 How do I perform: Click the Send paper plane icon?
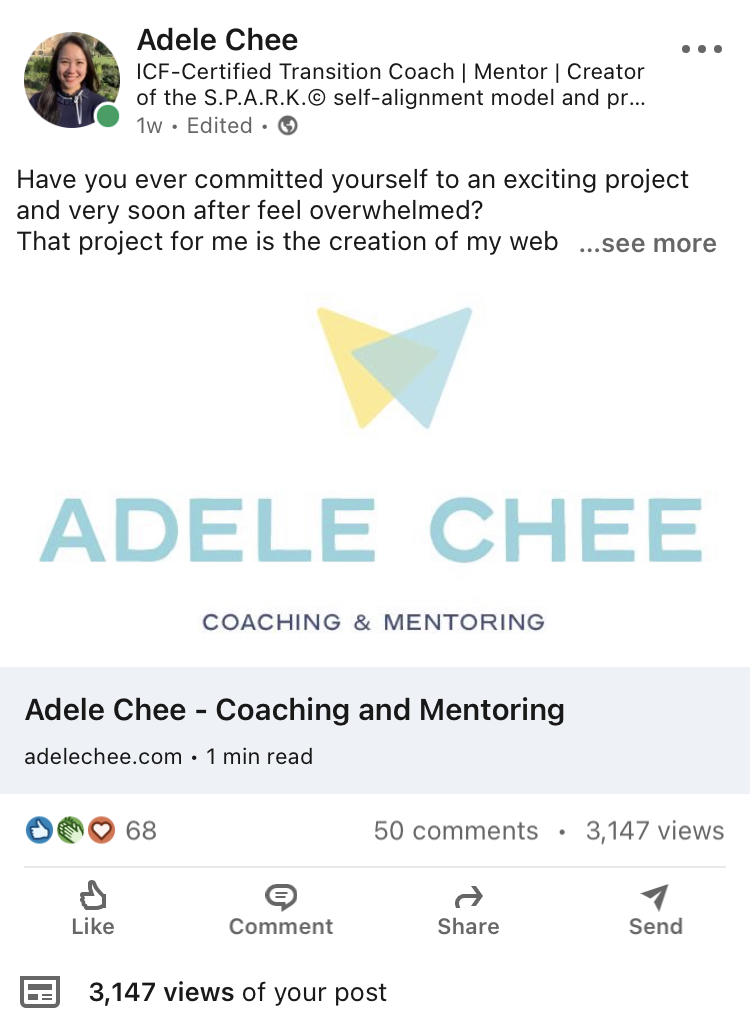pos(655,897)
